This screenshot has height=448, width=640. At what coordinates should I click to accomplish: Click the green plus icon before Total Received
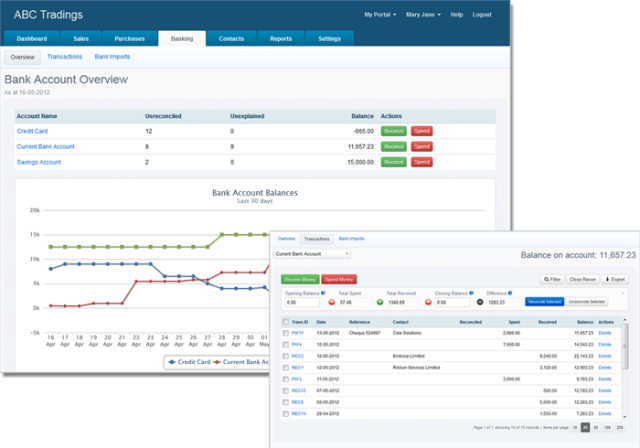380,302
